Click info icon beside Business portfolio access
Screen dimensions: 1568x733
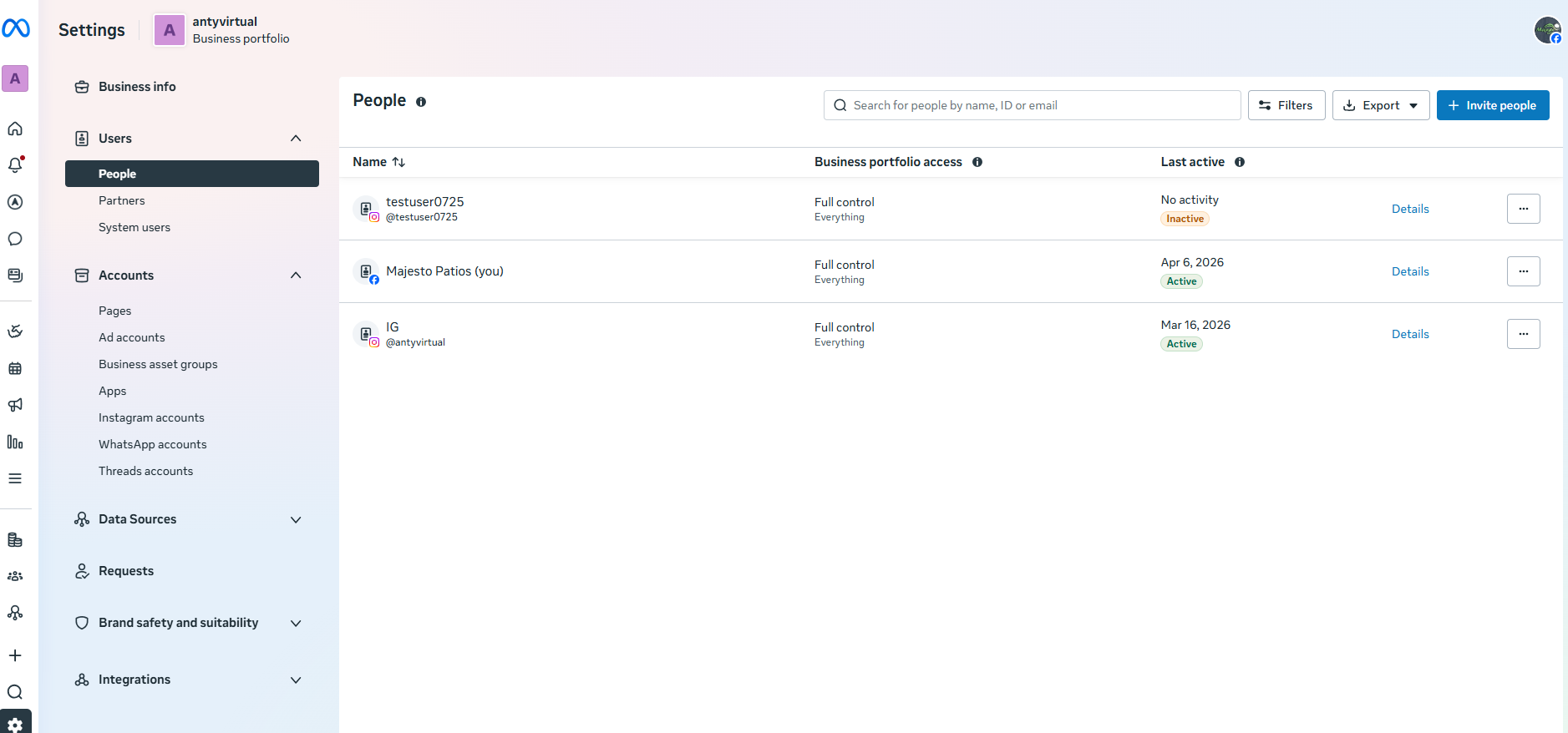[x=977, y=162]
